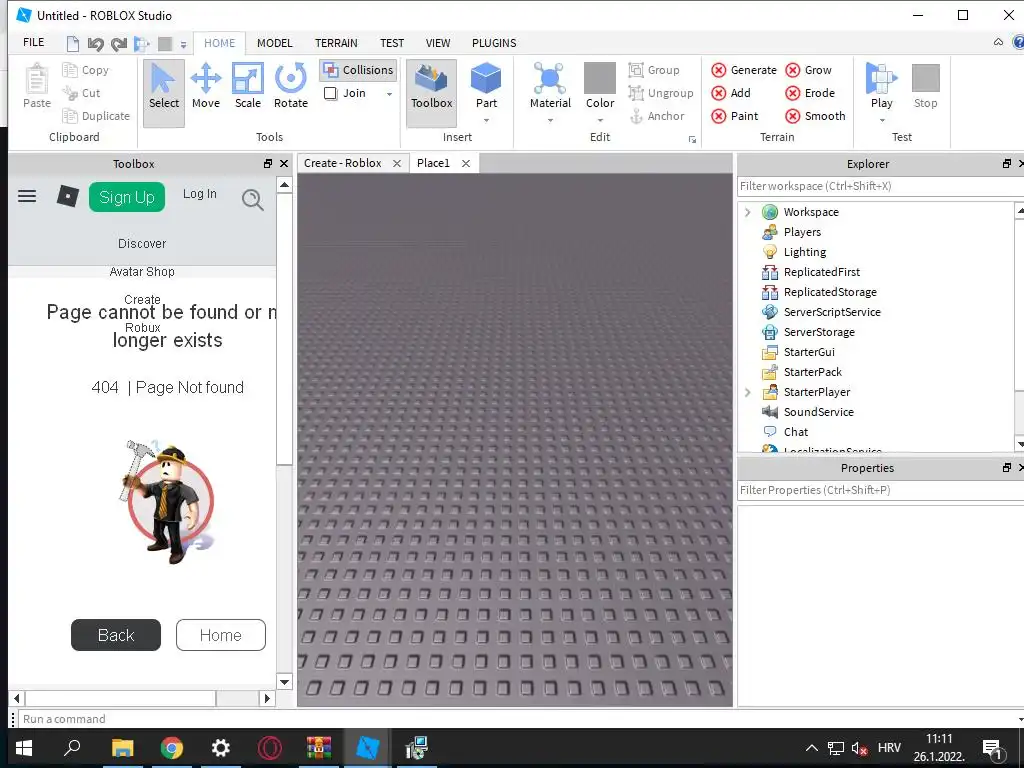The width and height of the screenshot is (1024, 768).
Task: Click the Log In link
Action: (x=199, y=194)
